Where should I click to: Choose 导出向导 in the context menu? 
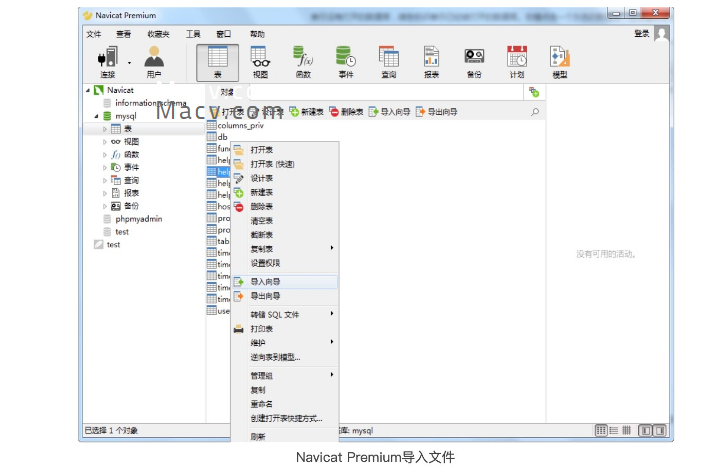tap(285, 296)
